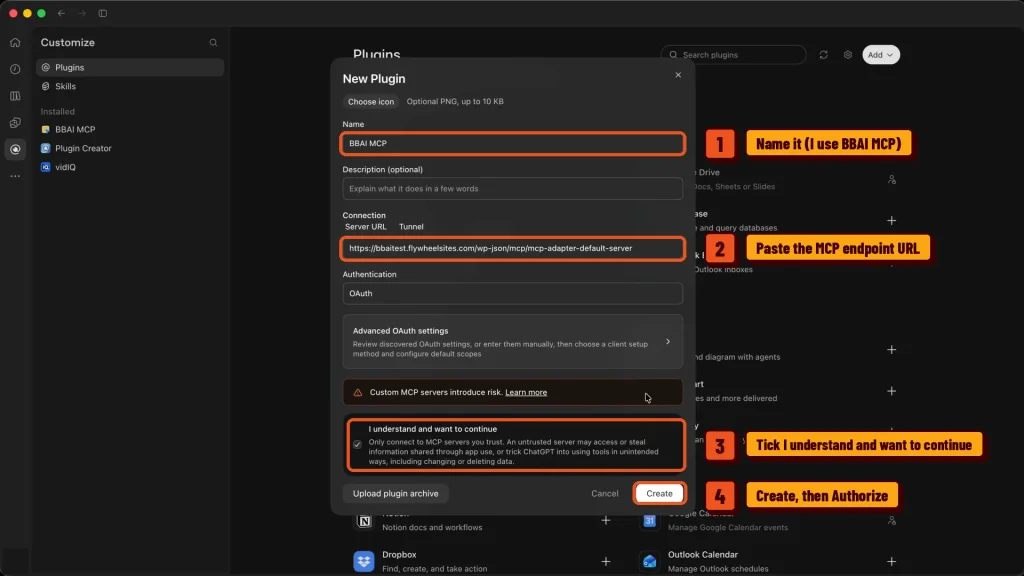
Task: Toggle the sidebar panel icon in title bar
Action: point(103,13)
